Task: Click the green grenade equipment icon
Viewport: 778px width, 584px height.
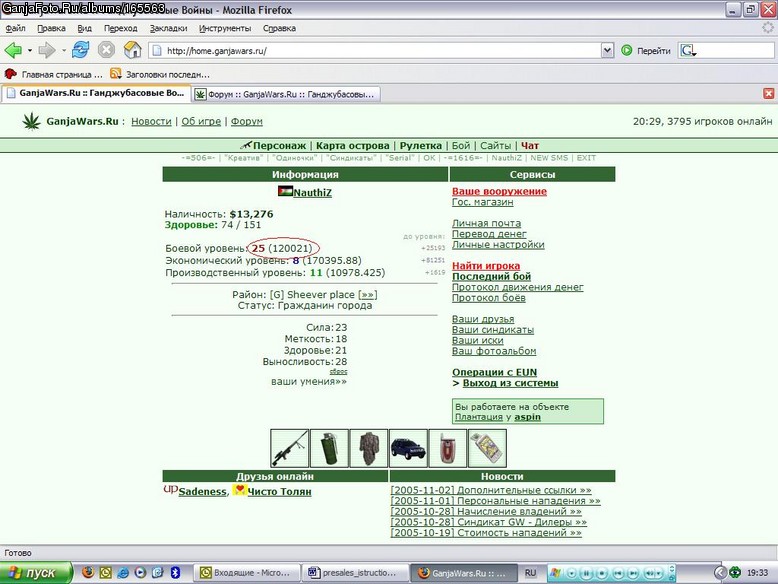Action: [329, 448]
